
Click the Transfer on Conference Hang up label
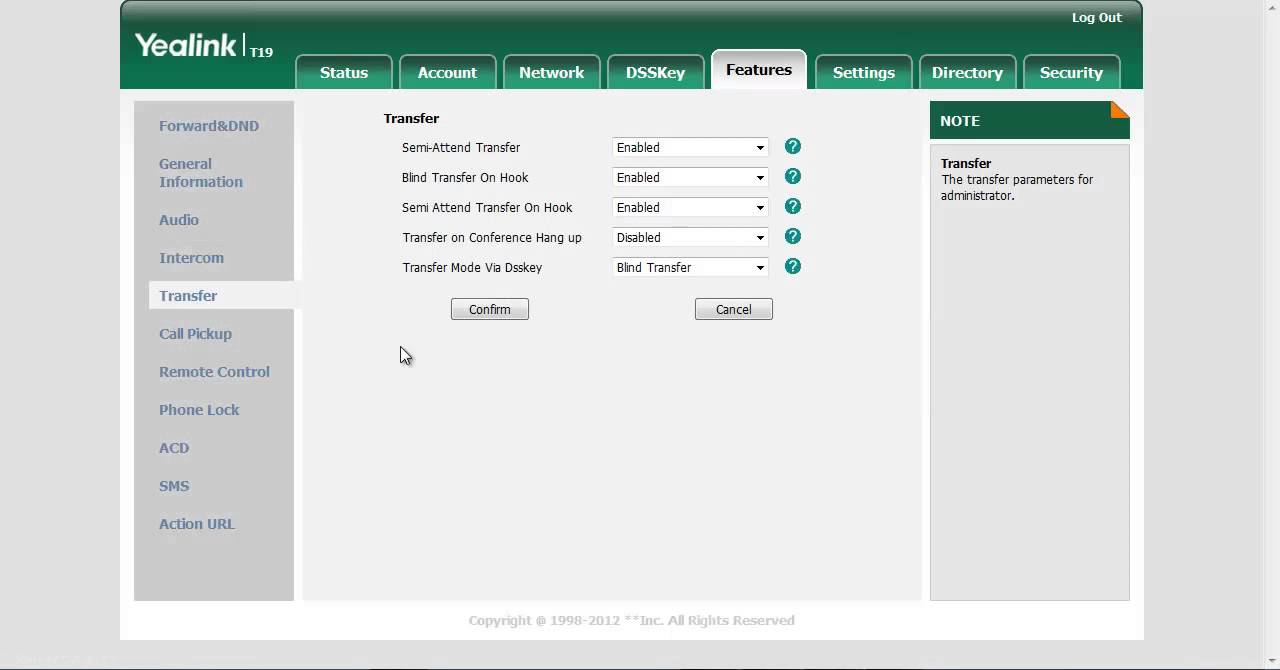492,238
